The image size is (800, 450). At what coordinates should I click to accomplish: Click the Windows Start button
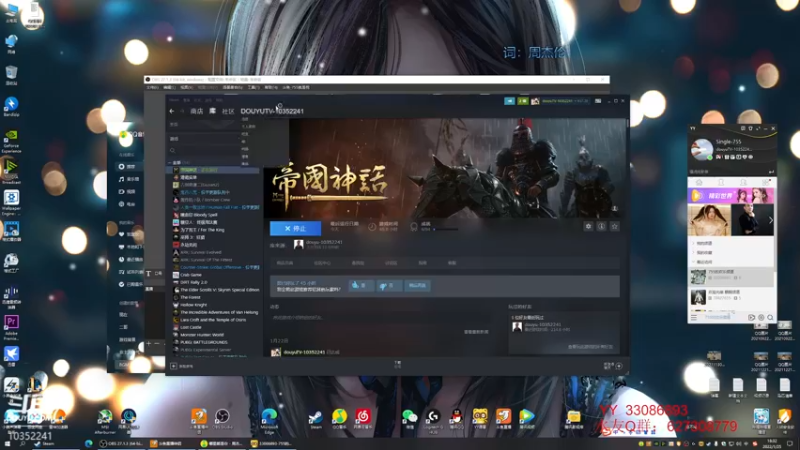coord(9,444)
